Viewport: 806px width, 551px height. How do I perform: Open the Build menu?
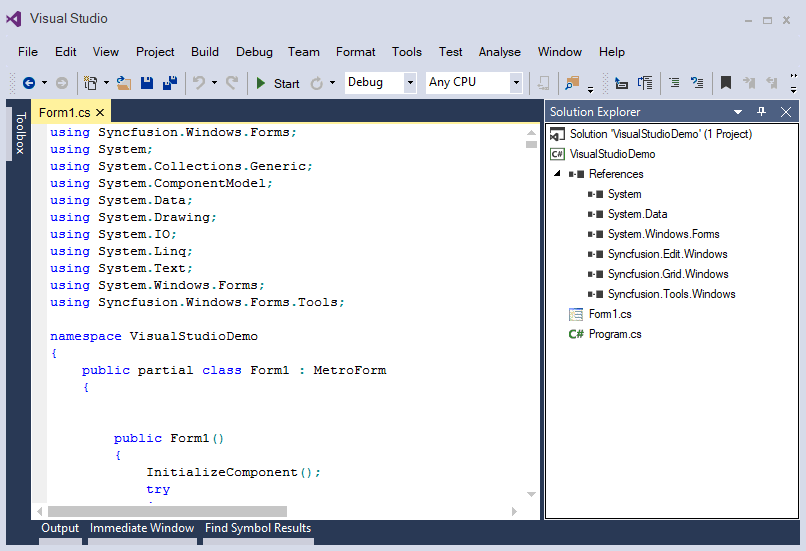pyautogui.click(x=205, y=52)
